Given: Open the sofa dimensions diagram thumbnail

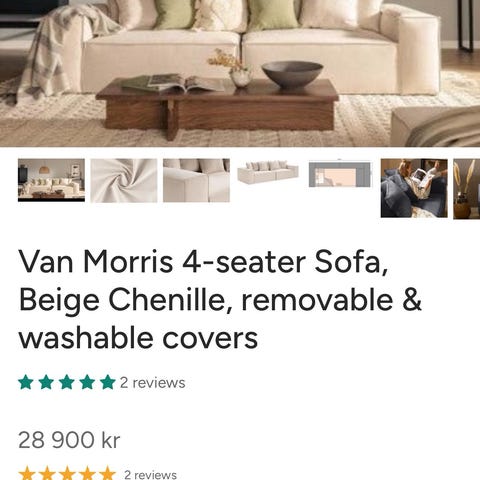Looking at the screenshot, I should (x=340, y=174).
